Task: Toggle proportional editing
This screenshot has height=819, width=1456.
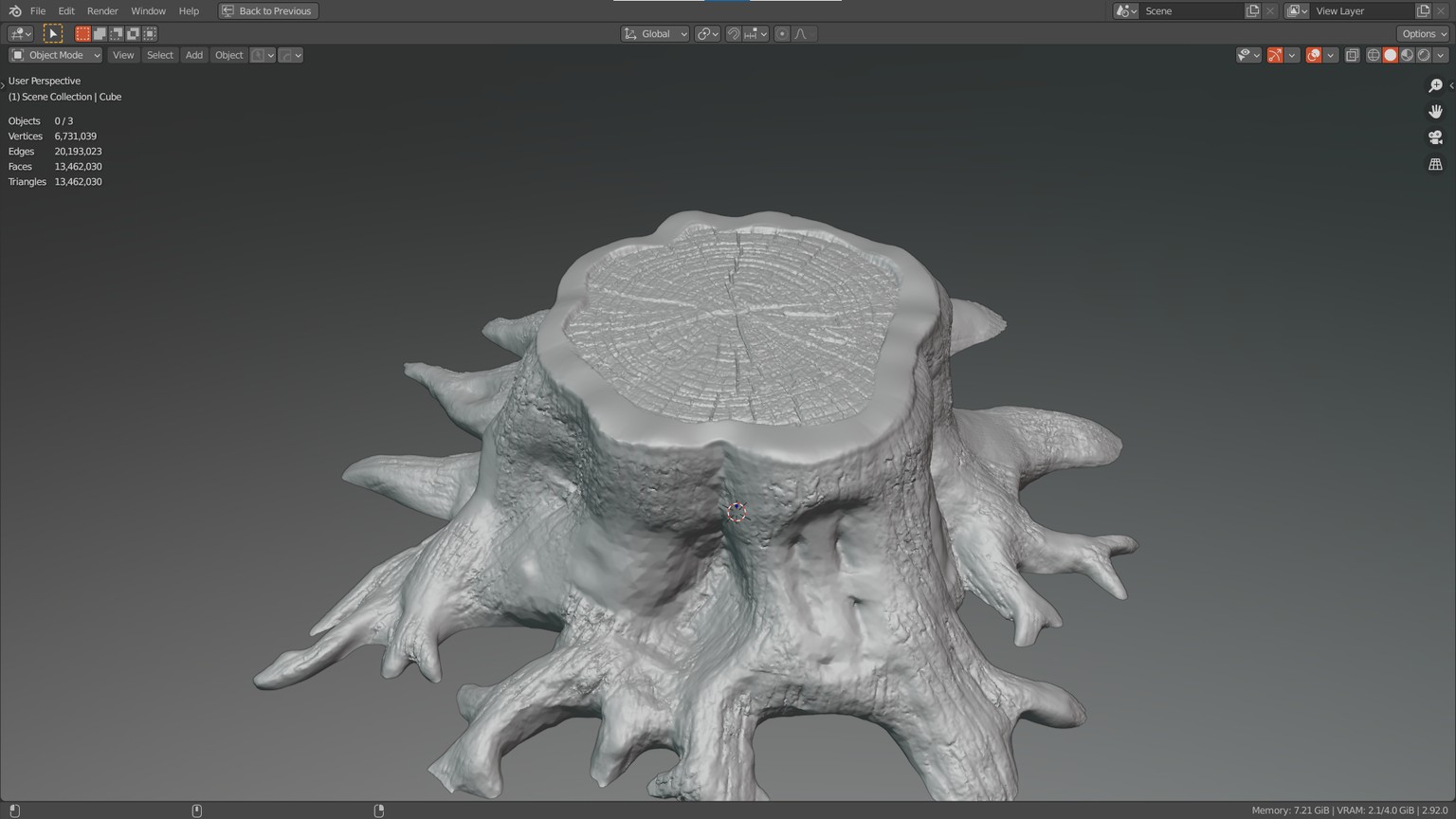Action: (x=782, y=33)
